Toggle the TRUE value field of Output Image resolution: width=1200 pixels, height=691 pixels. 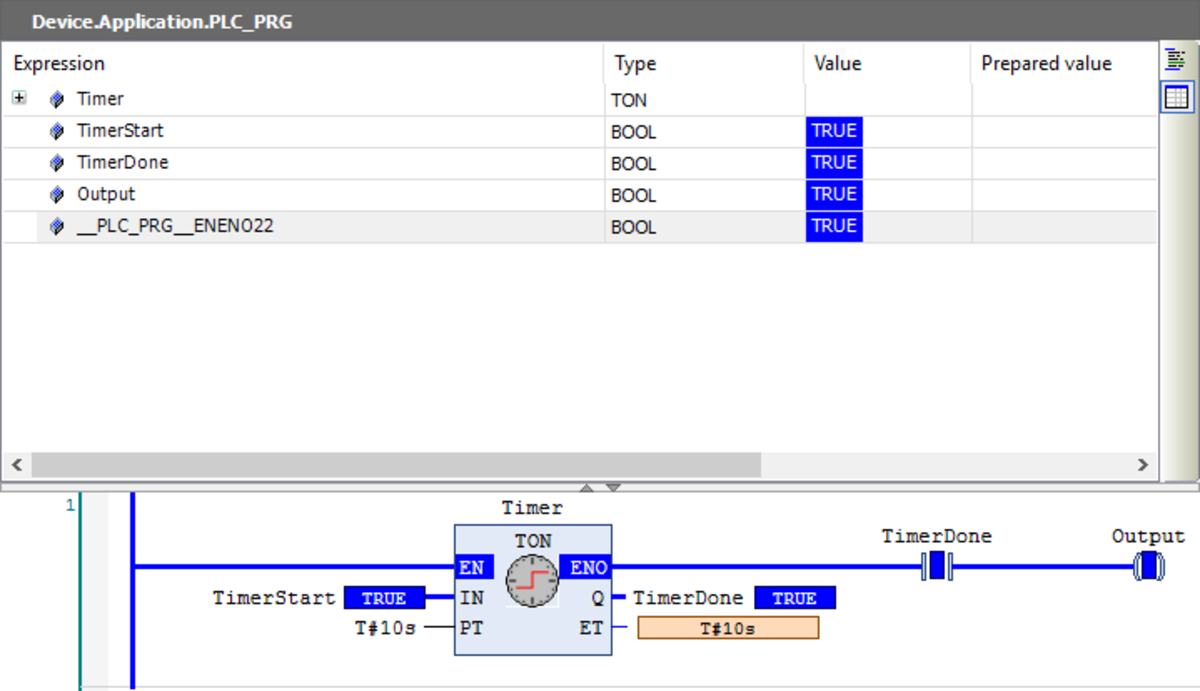[x=834, y=194]
